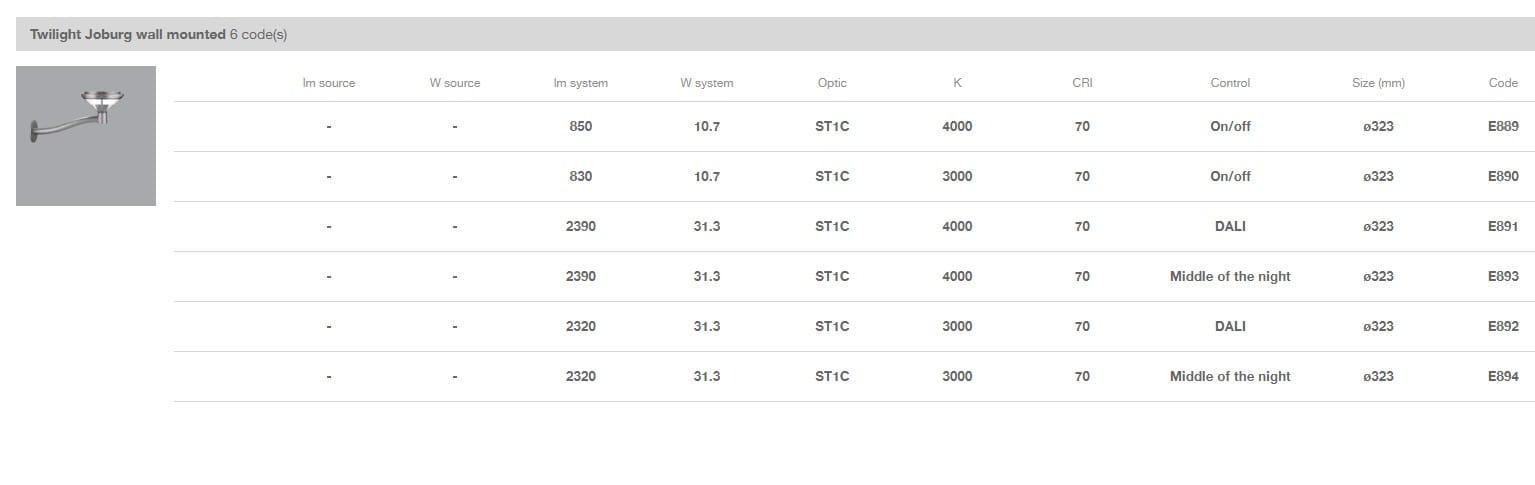Click the Twilight Joburg wall mounted product thumbnail

pyautogui.click(x=86, y=136)
